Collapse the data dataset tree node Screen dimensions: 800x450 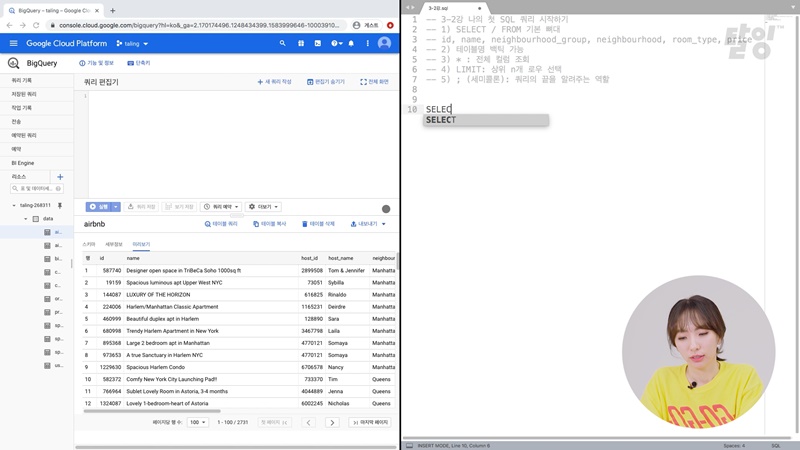26,218
